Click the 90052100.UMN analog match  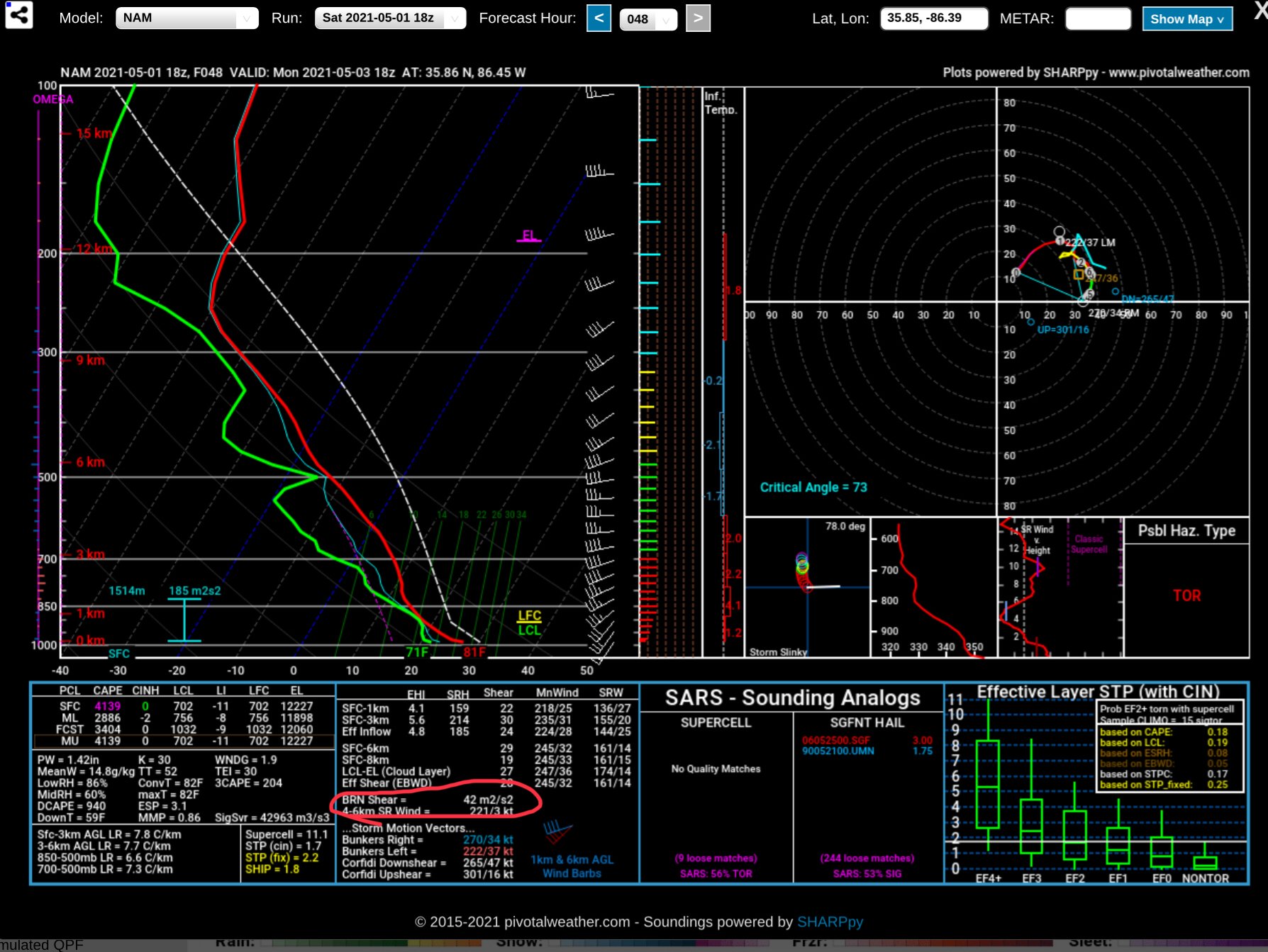838,751
